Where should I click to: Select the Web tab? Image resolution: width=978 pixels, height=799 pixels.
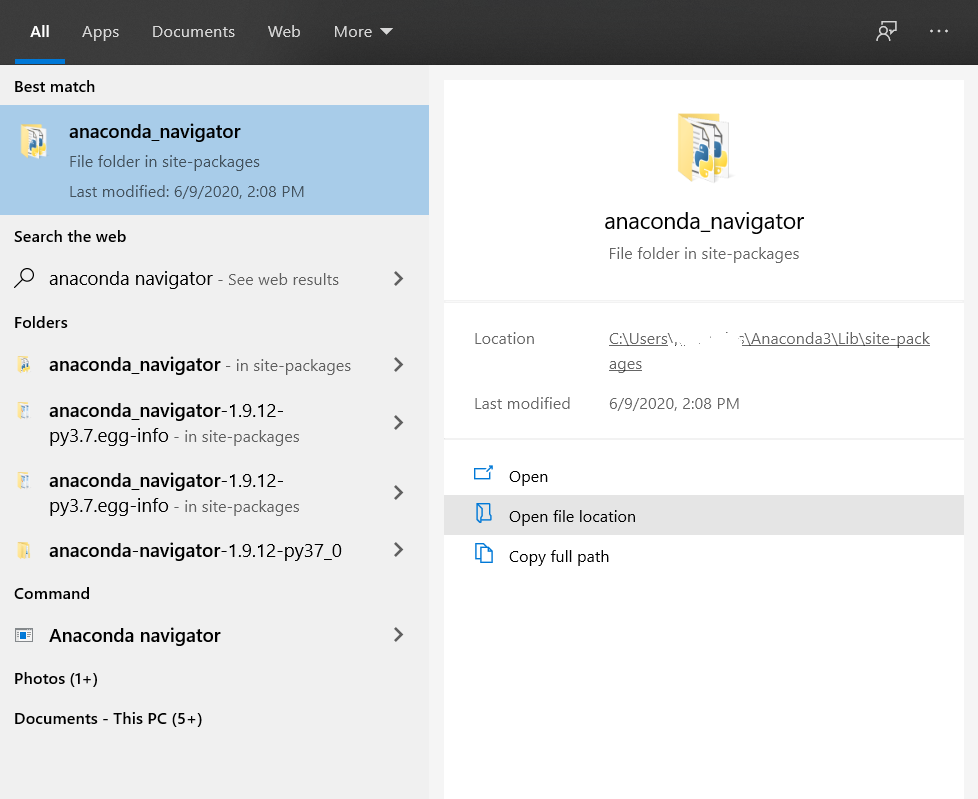coord(284,32)
